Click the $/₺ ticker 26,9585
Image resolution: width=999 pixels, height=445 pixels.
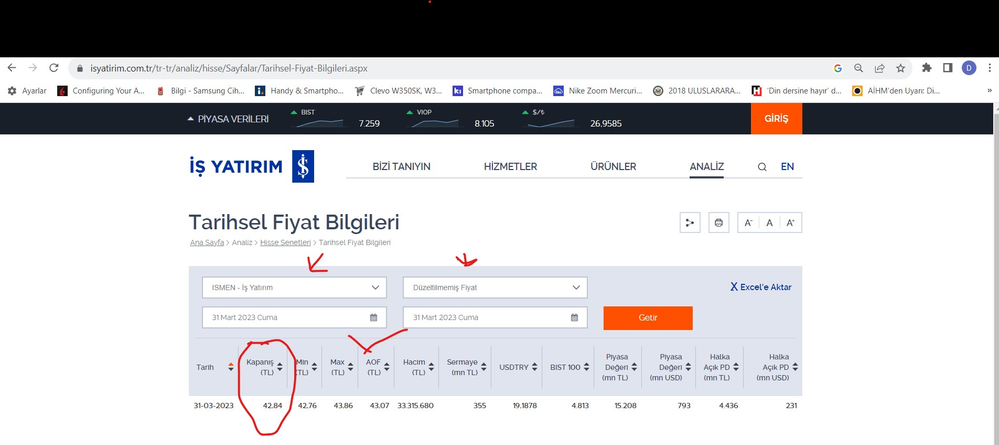(571, 119)
